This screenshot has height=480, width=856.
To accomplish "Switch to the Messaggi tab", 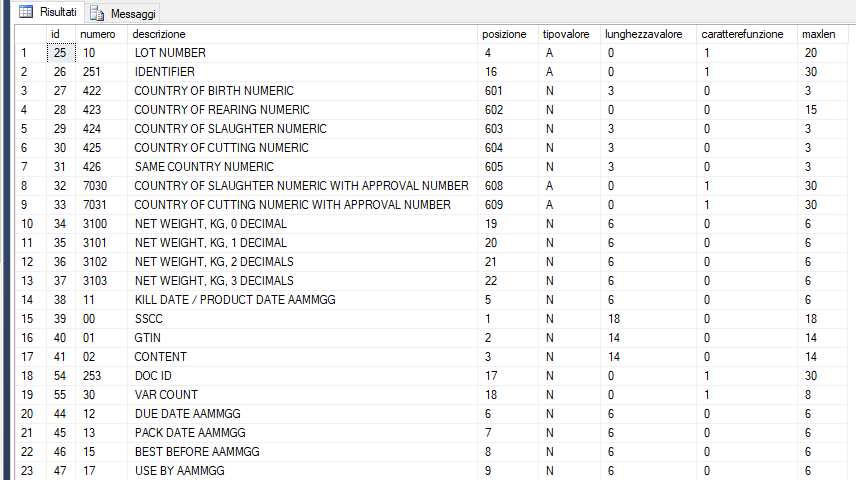I will point(132,14).
